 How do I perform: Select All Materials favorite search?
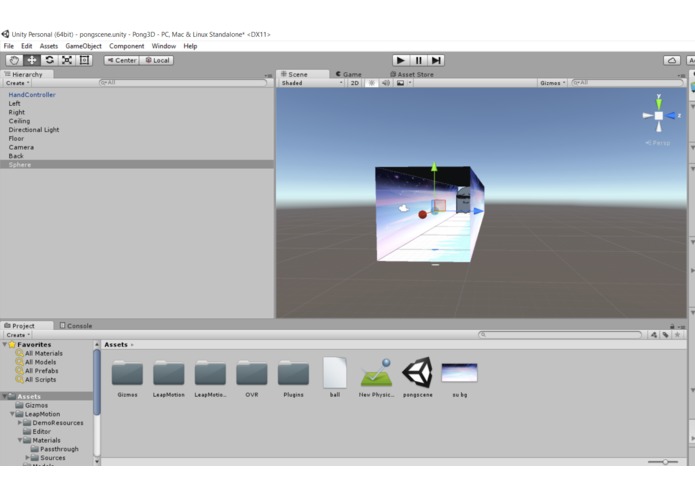pos(39,354)
